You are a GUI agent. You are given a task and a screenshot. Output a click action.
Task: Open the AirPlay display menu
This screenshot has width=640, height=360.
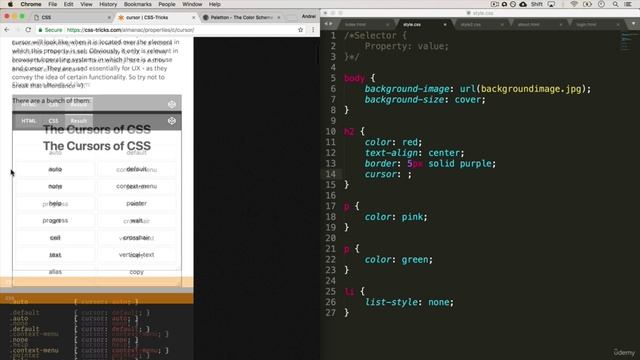coord(551,4)
